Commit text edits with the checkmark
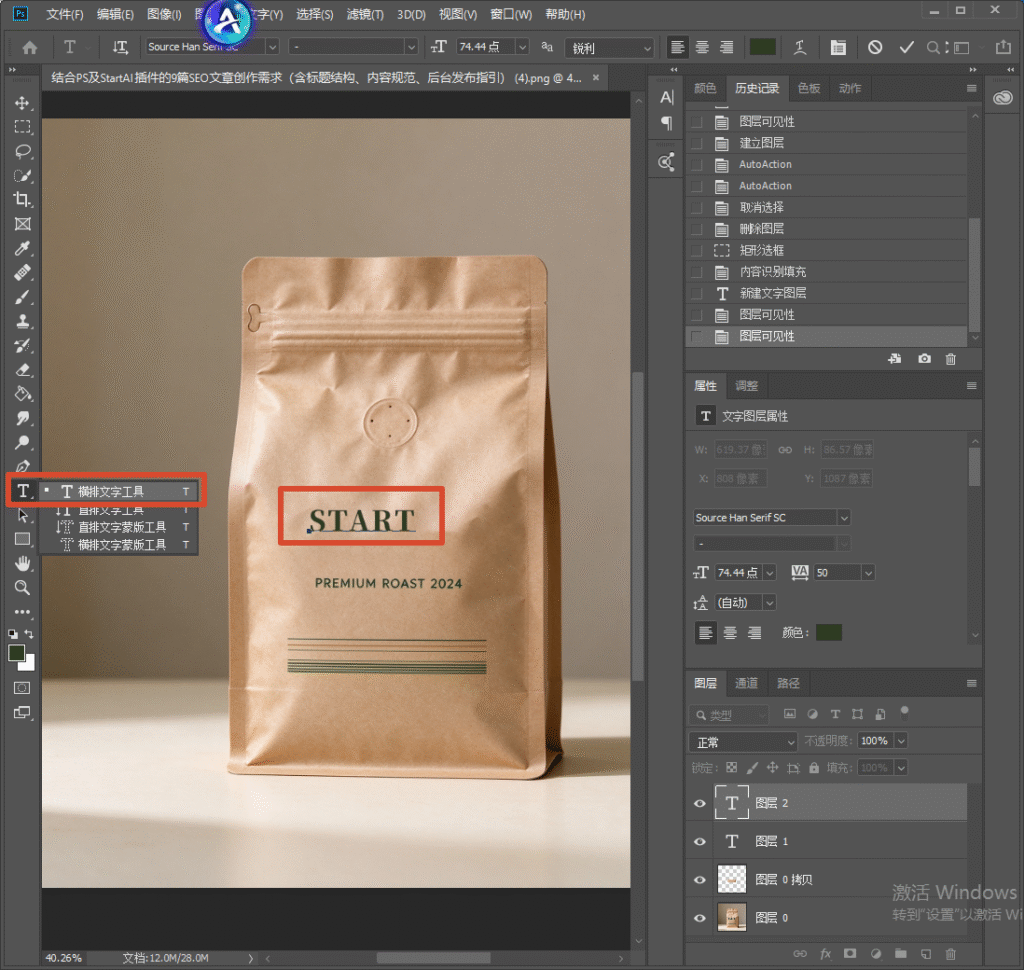This screenshot has height=970, width=1024. 906,47
